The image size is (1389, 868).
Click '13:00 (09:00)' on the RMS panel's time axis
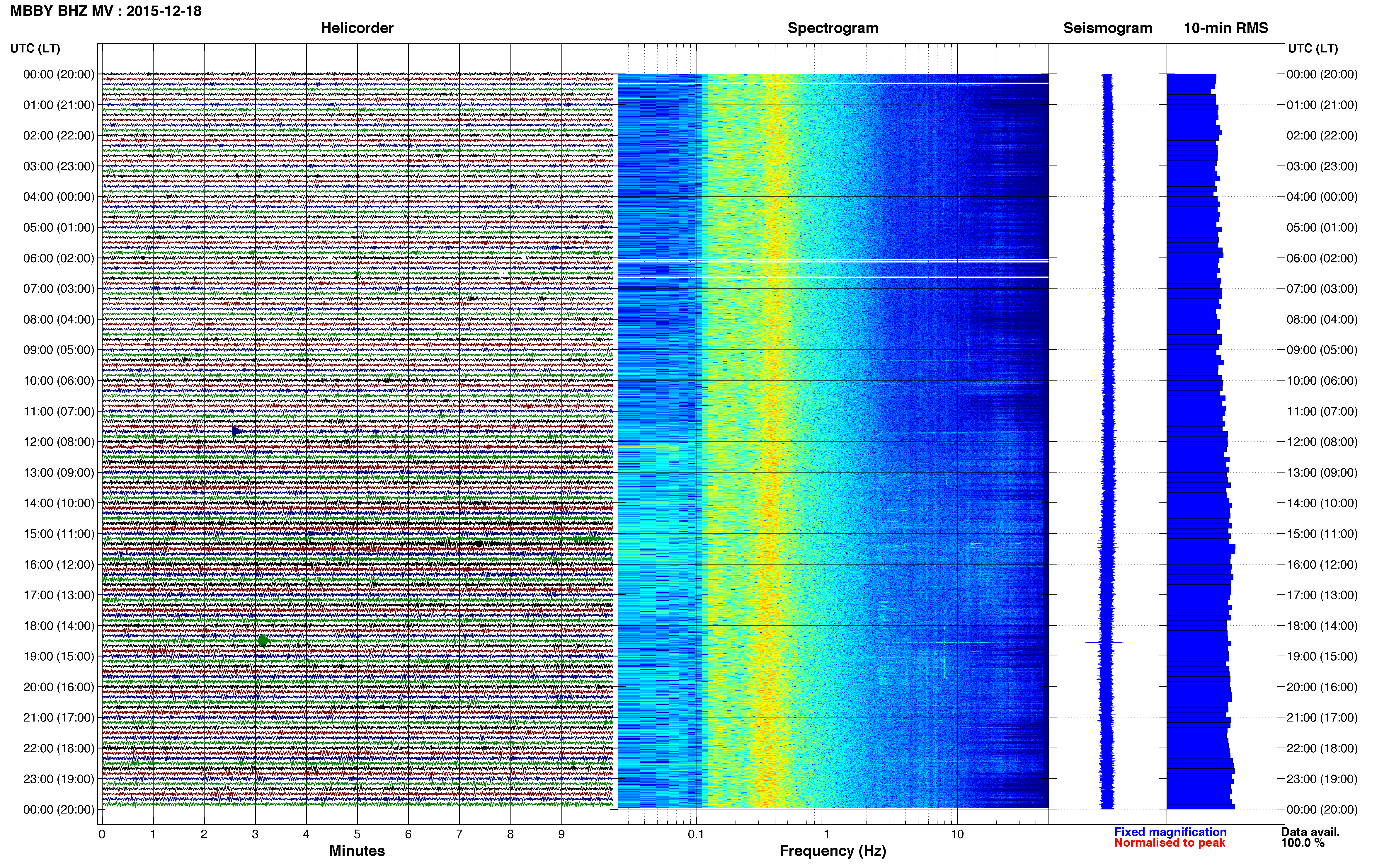[x=1322, y=473]
